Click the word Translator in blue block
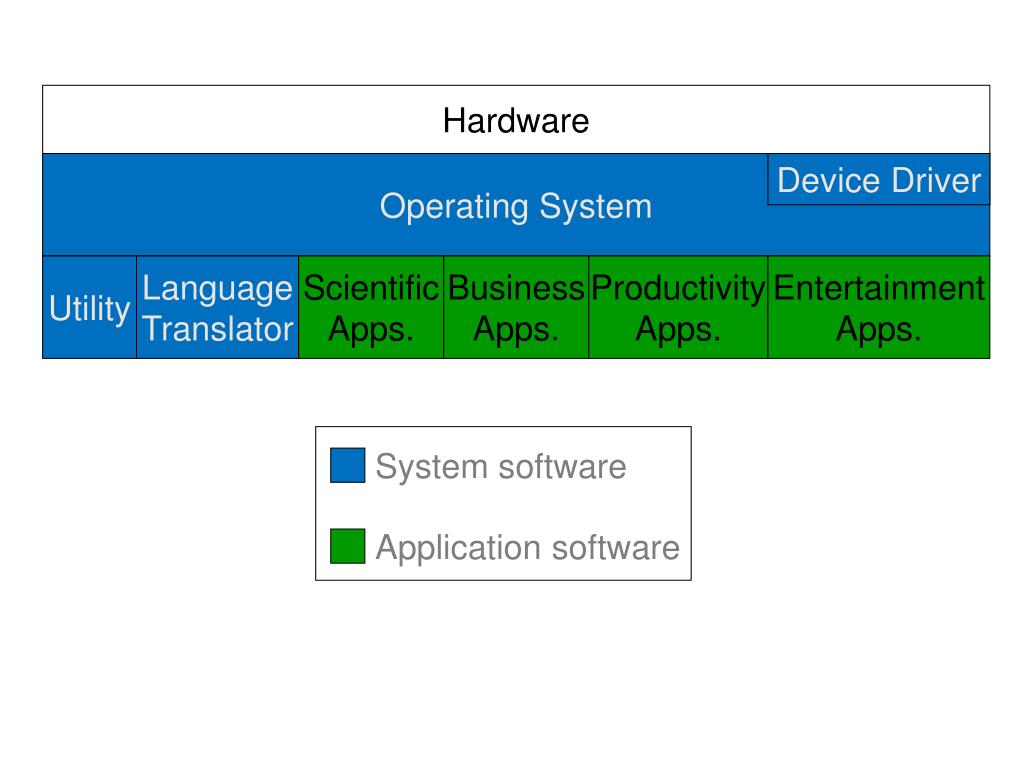Screen dimensions: 1024x768 [x=218, y=328]
